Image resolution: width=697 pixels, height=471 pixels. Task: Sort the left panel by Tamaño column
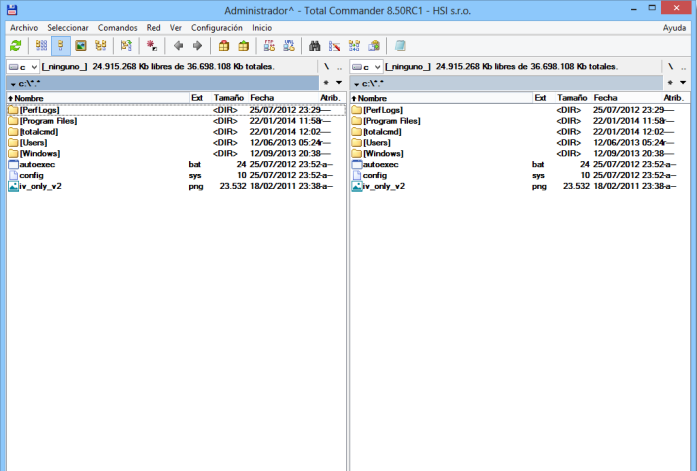229,98
